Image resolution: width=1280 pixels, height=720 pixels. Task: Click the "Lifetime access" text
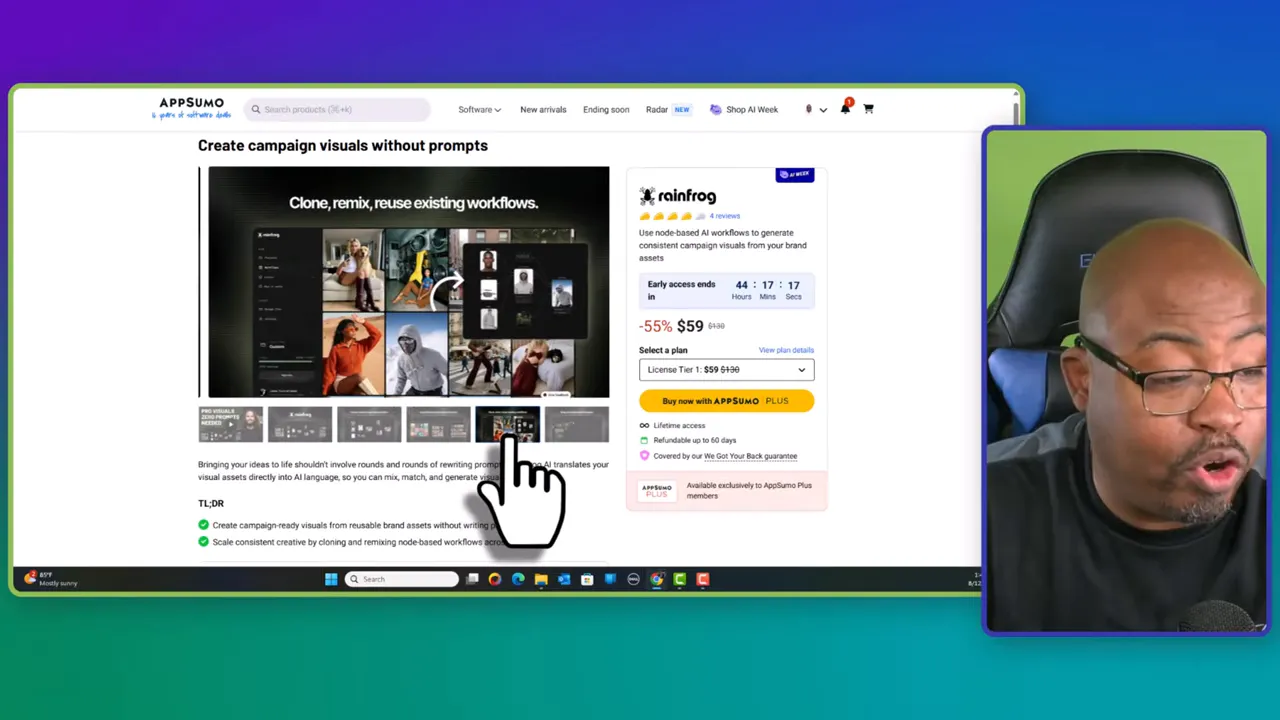[x=679, y=426]
